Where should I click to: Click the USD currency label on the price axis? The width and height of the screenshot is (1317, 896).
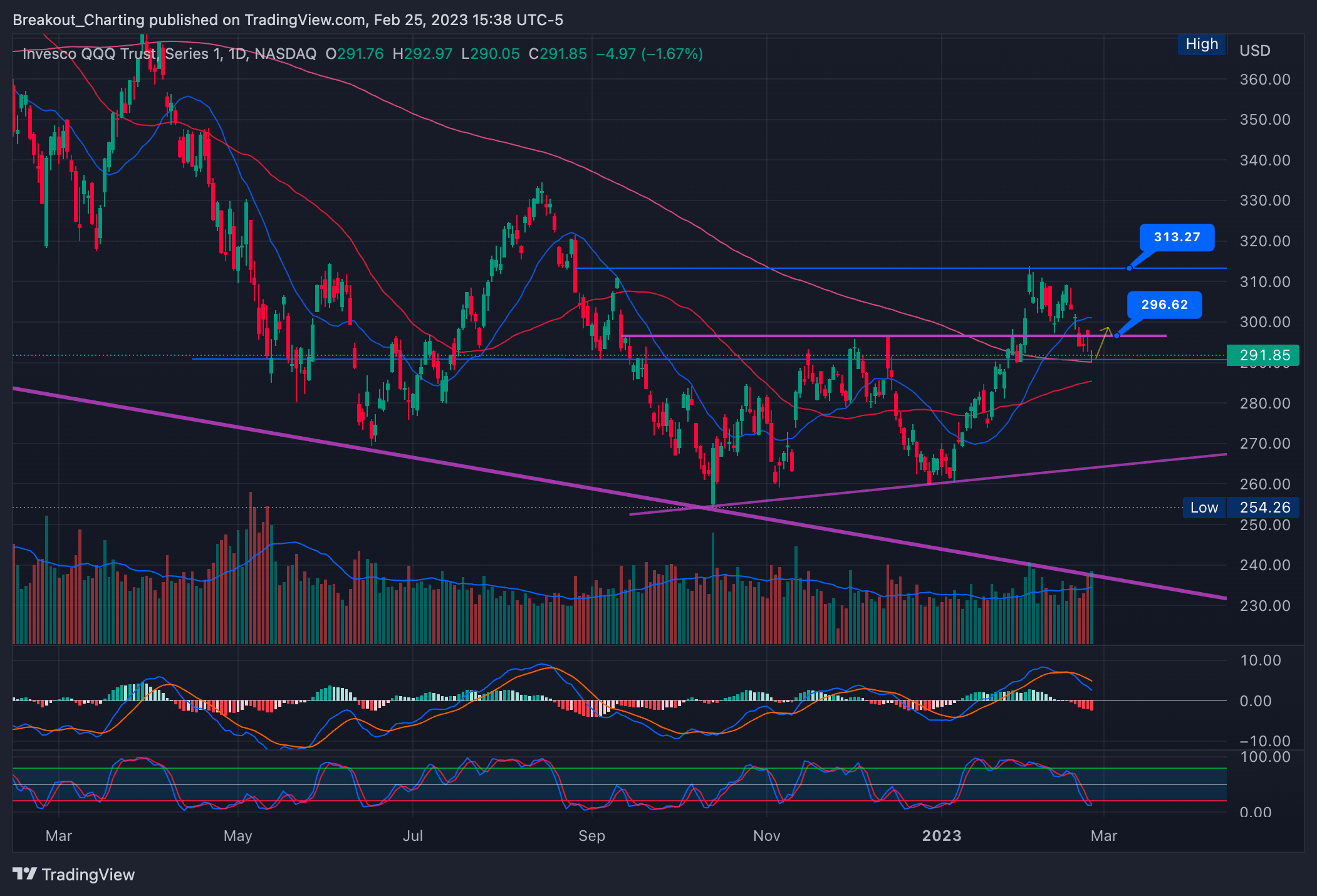1254,51
